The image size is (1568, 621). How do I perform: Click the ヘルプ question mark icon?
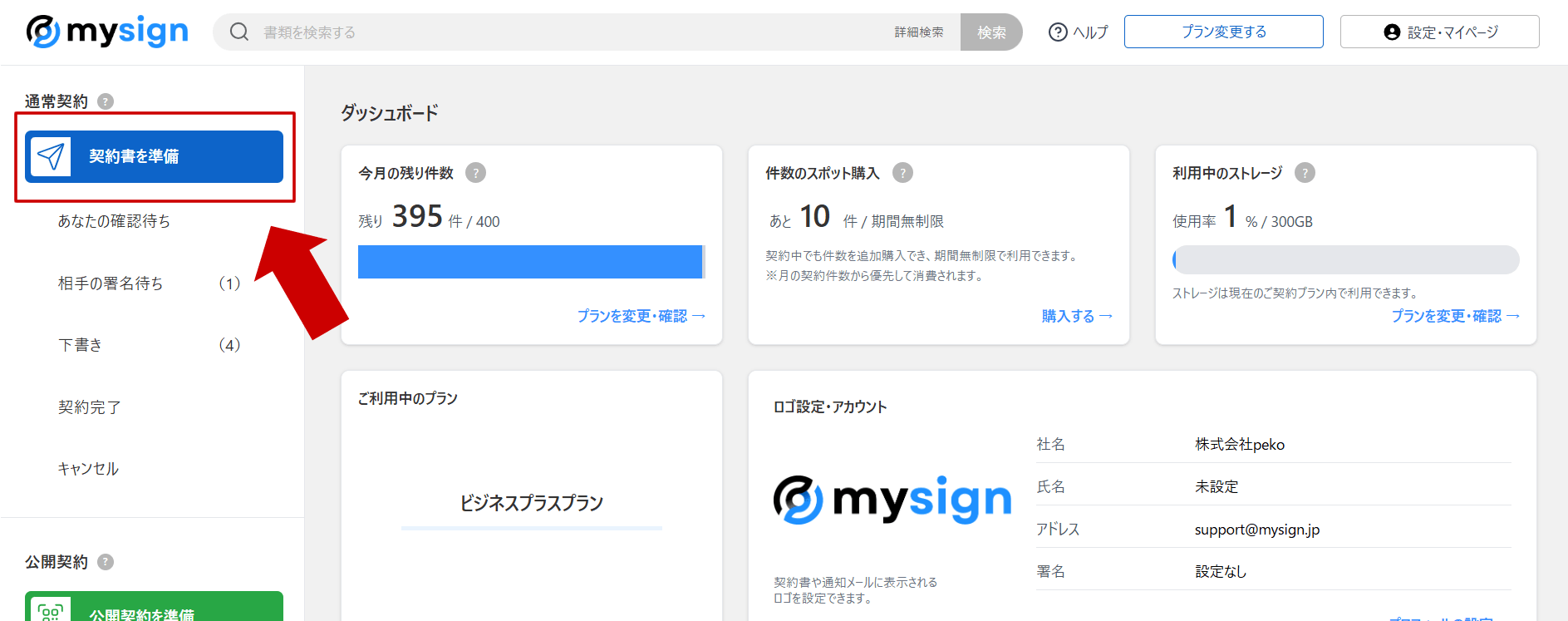[1058, 32]
